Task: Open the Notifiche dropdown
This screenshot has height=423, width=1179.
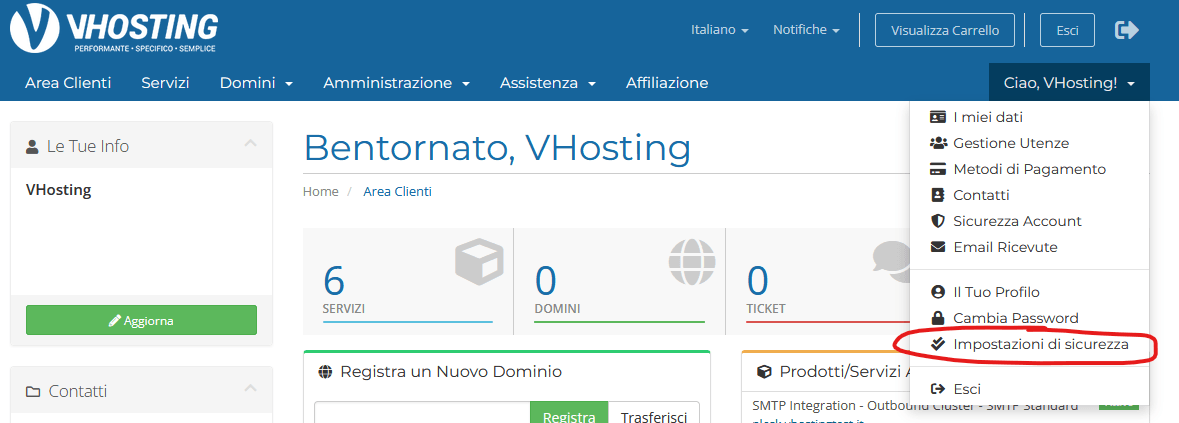Action: [806, 30]
